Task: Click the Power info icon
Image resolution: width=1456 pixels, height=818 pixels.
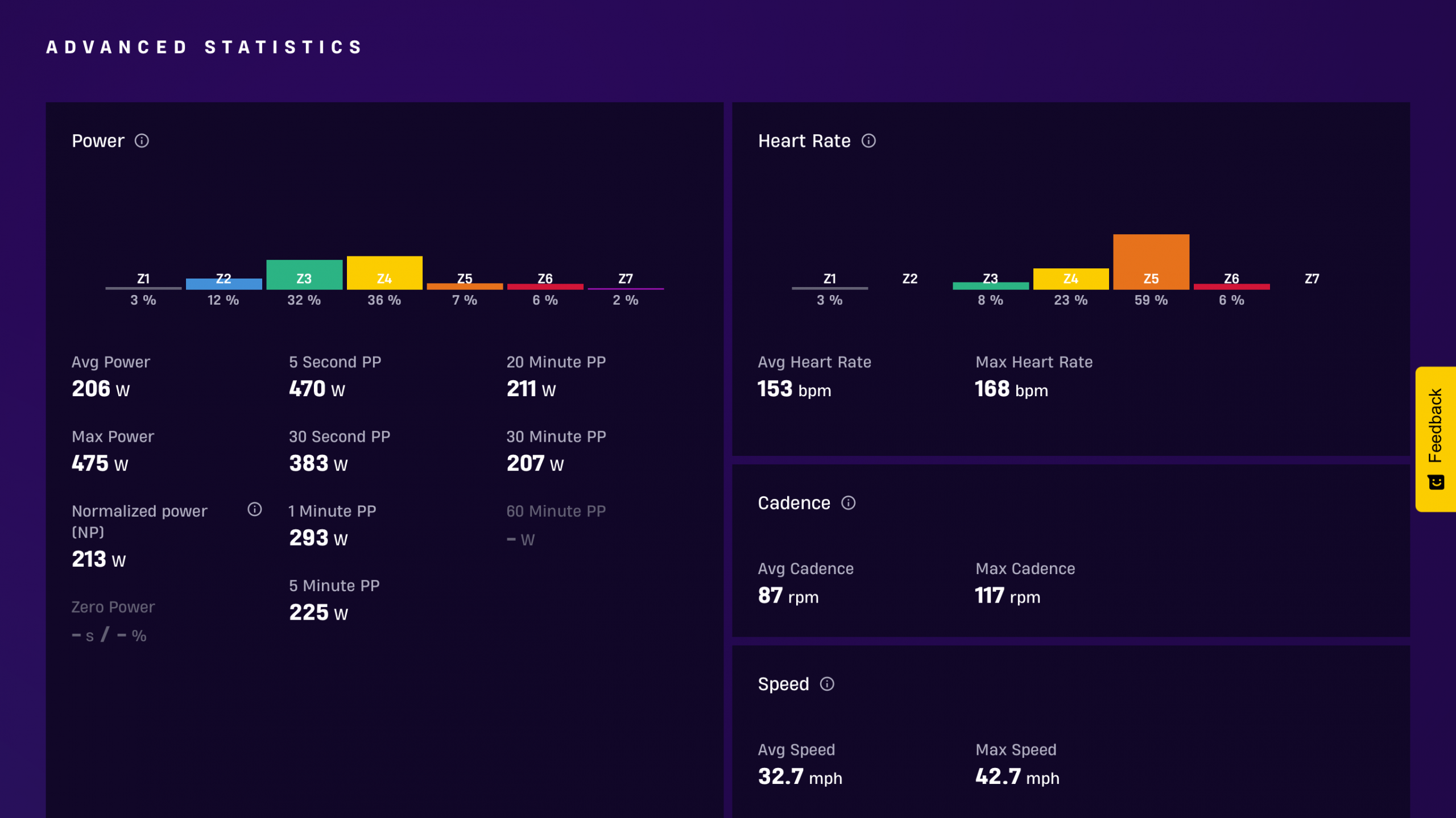Action: point(142,140)
